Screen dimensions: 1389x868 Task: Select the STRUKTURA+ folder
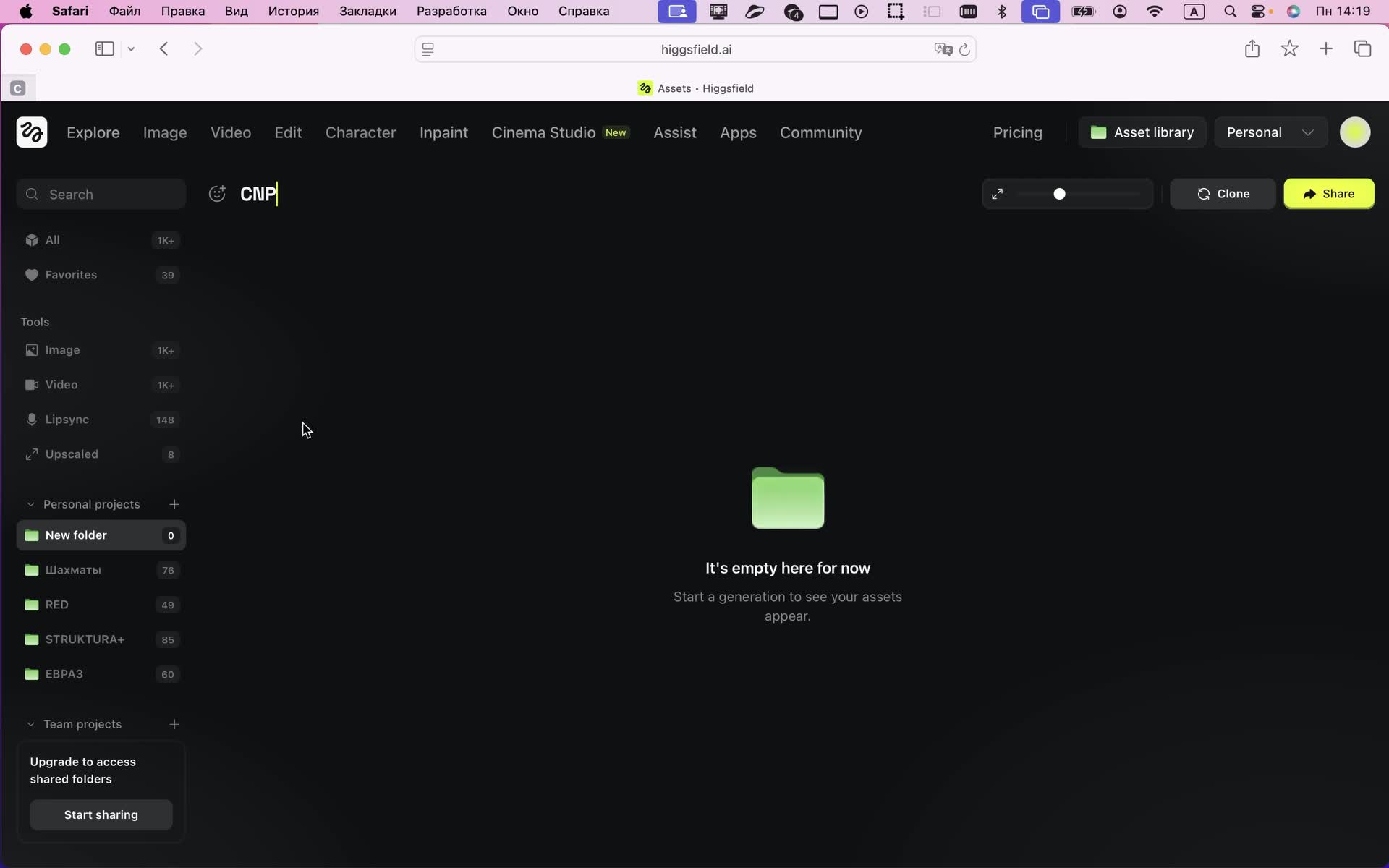(85, 639)
